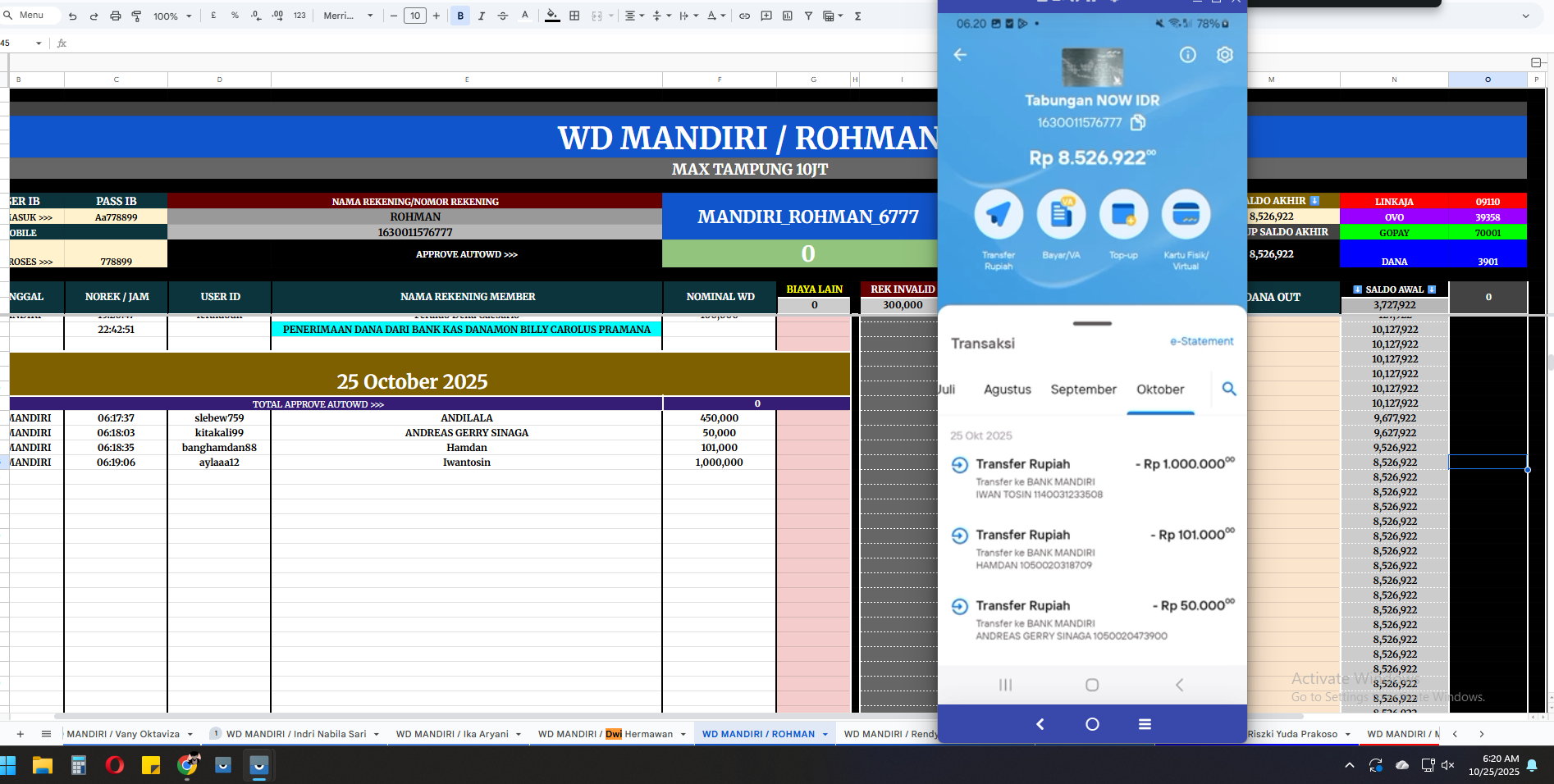Activate the paint format tool
1554x784 pixels.
pyautogui.click(x=136, y=16)
